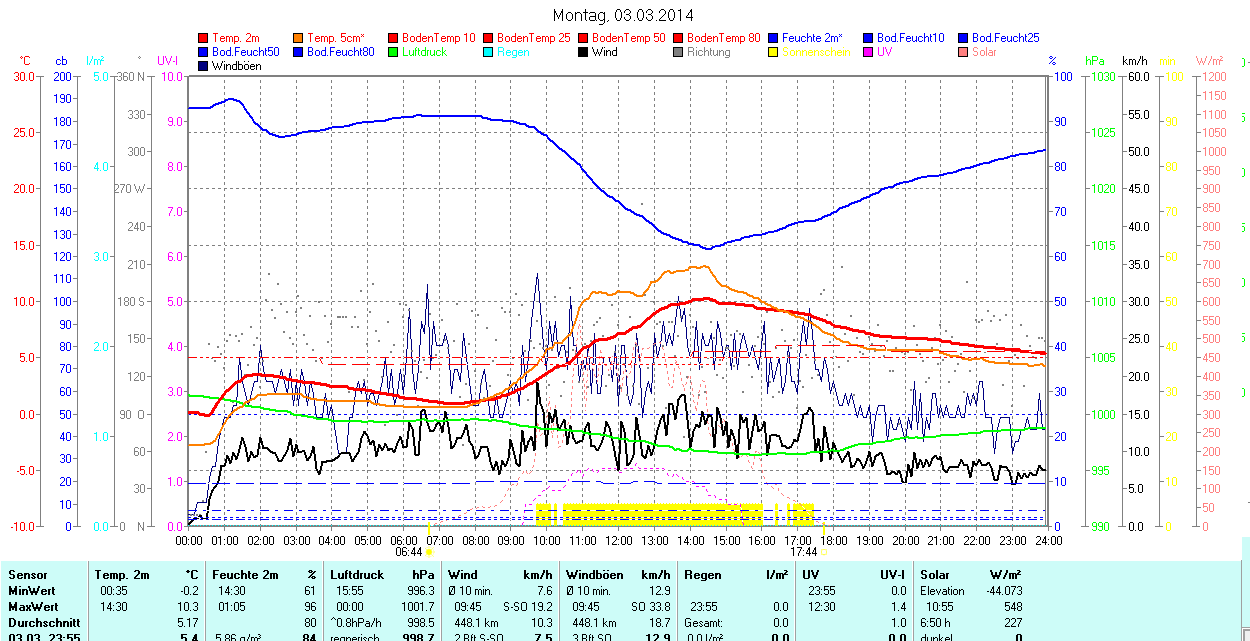Click the magenta UV legend square
1250x641 pixels.
click(x=868, y=52)
